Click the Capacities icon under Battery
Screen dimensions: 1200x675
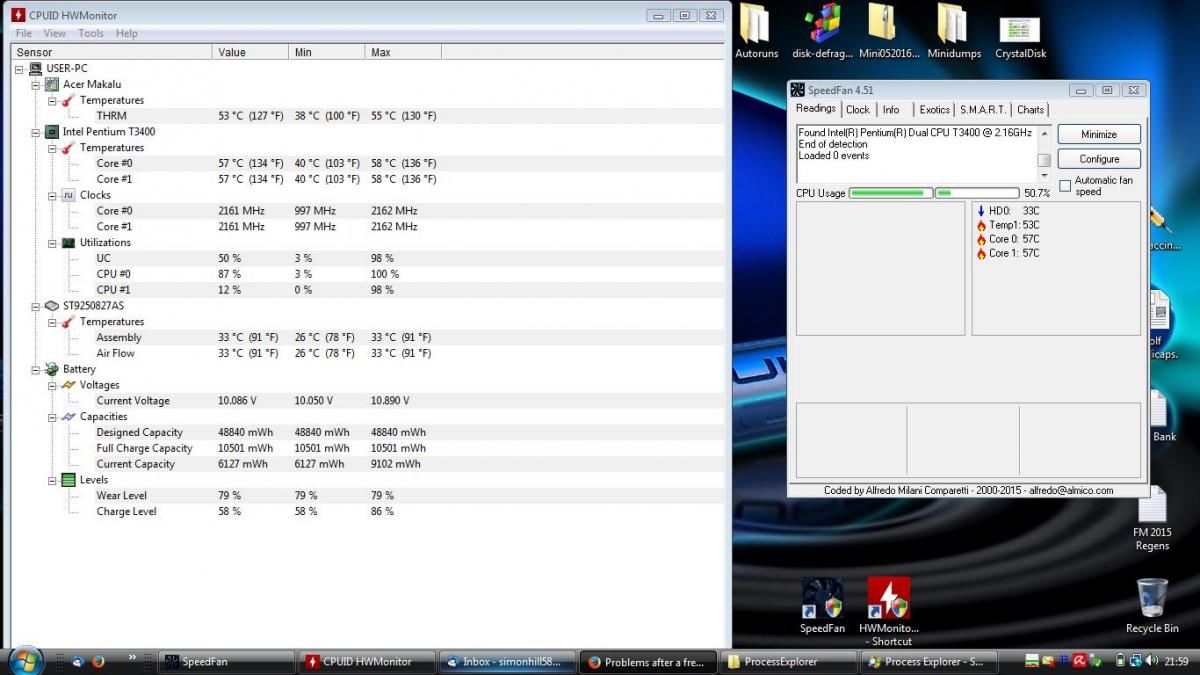point(68,416)
